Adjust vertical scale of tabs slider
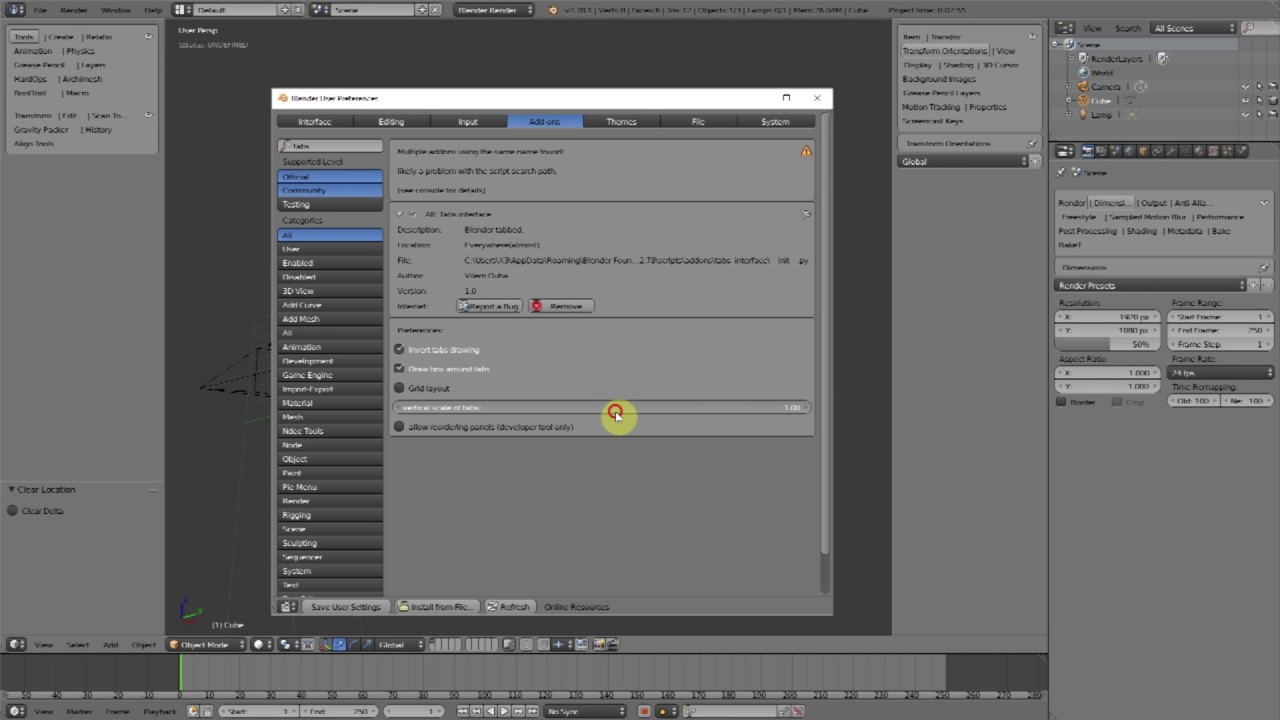 601,408
